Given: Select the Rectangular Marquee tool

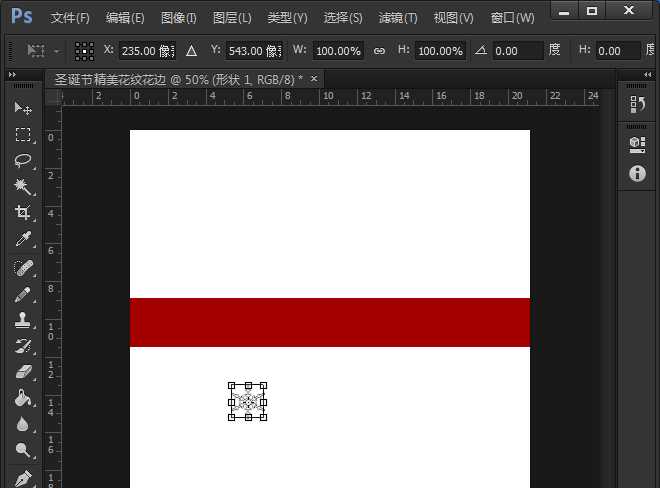Looking at the screenshot, I should (x=22, y=134).
